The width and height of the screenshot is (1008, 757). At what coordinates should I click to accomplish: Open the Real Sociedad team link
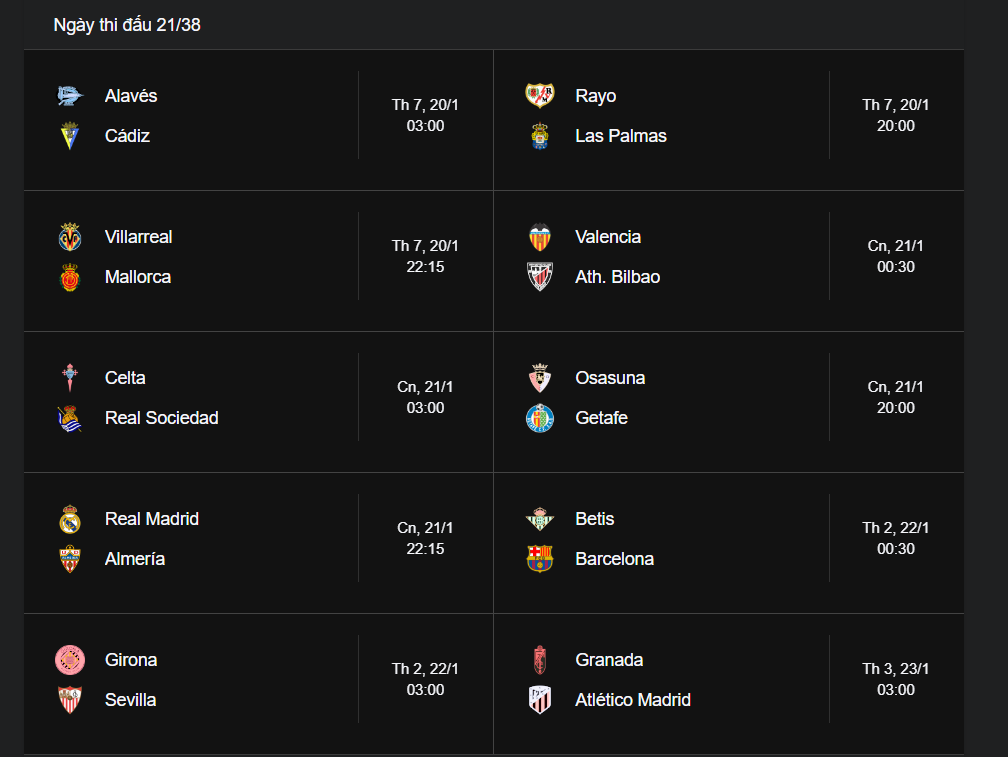coord(161,418)
